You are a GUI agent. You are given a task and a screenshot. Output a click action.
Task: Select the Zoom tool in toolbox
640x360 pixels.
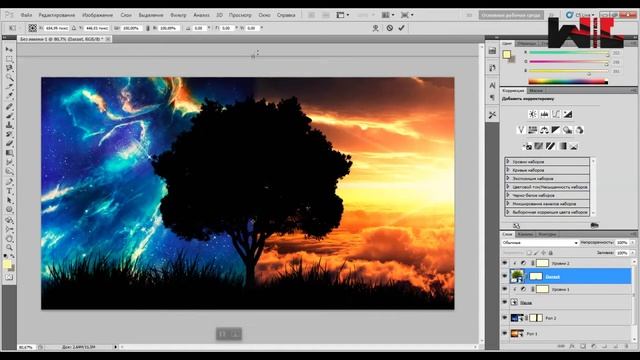(x=9, y=247)
